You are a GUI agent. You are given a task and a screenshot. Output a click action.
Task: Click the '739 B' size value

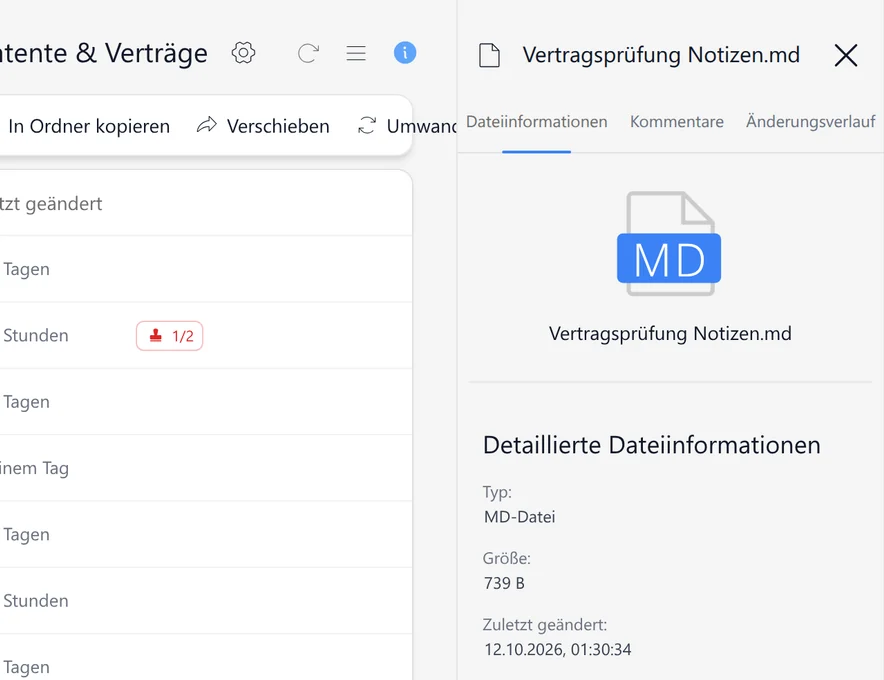point(504,583)
